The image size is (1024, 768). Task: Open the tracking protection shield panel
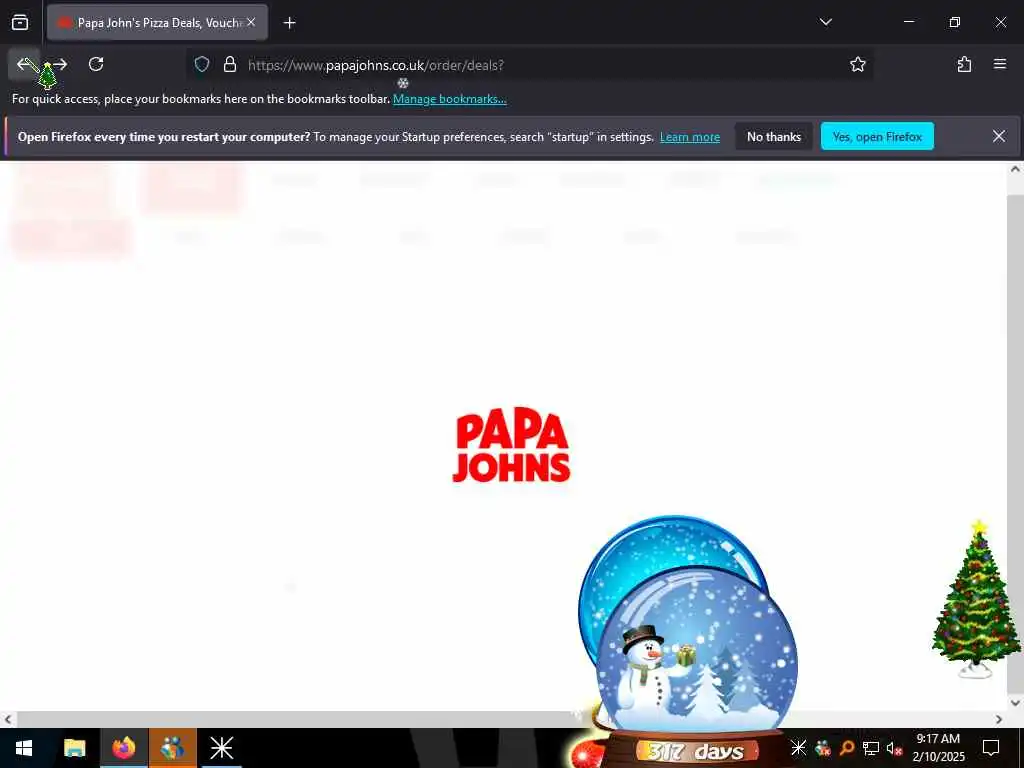[202, 64]
